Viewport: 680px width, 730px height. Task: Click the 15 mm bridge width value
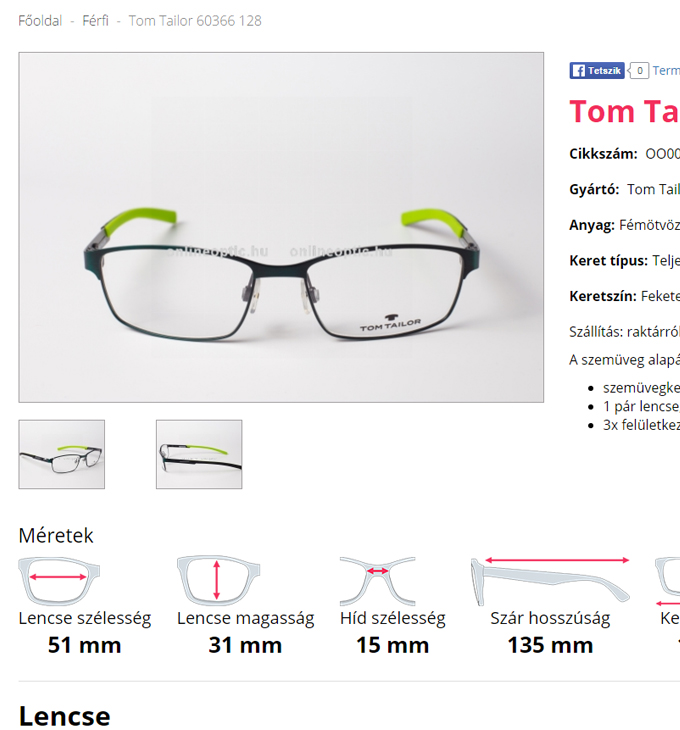tap(392, 645)
